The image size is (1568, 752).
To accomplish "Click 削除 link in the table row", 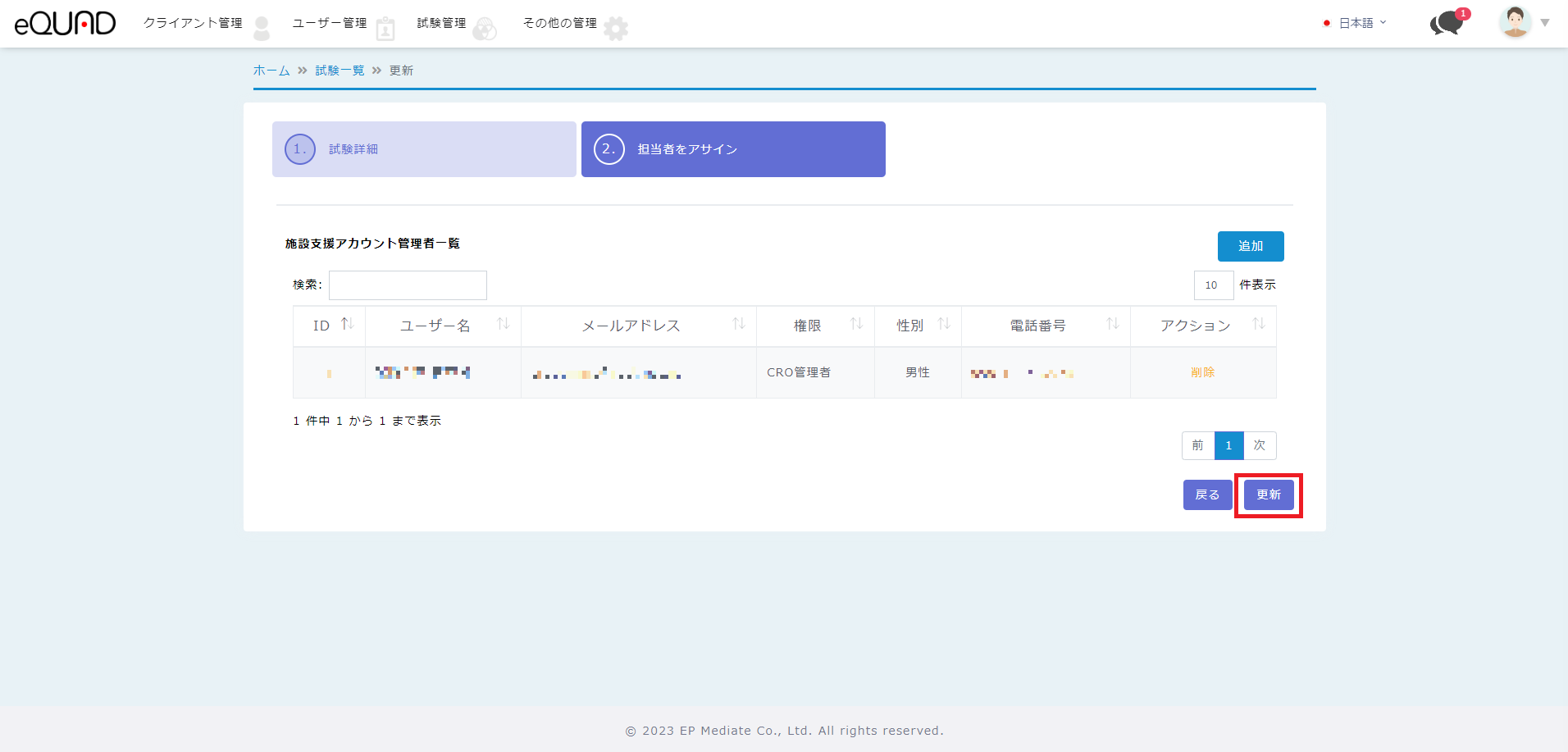I will point(1202,372).
